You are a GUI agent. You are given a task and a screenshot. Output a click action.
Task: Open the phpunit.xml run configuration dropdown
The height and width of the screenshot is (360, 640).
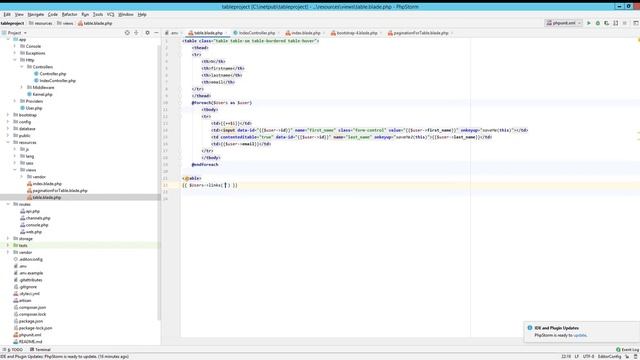pyautogui.click(x=564, y=23)
